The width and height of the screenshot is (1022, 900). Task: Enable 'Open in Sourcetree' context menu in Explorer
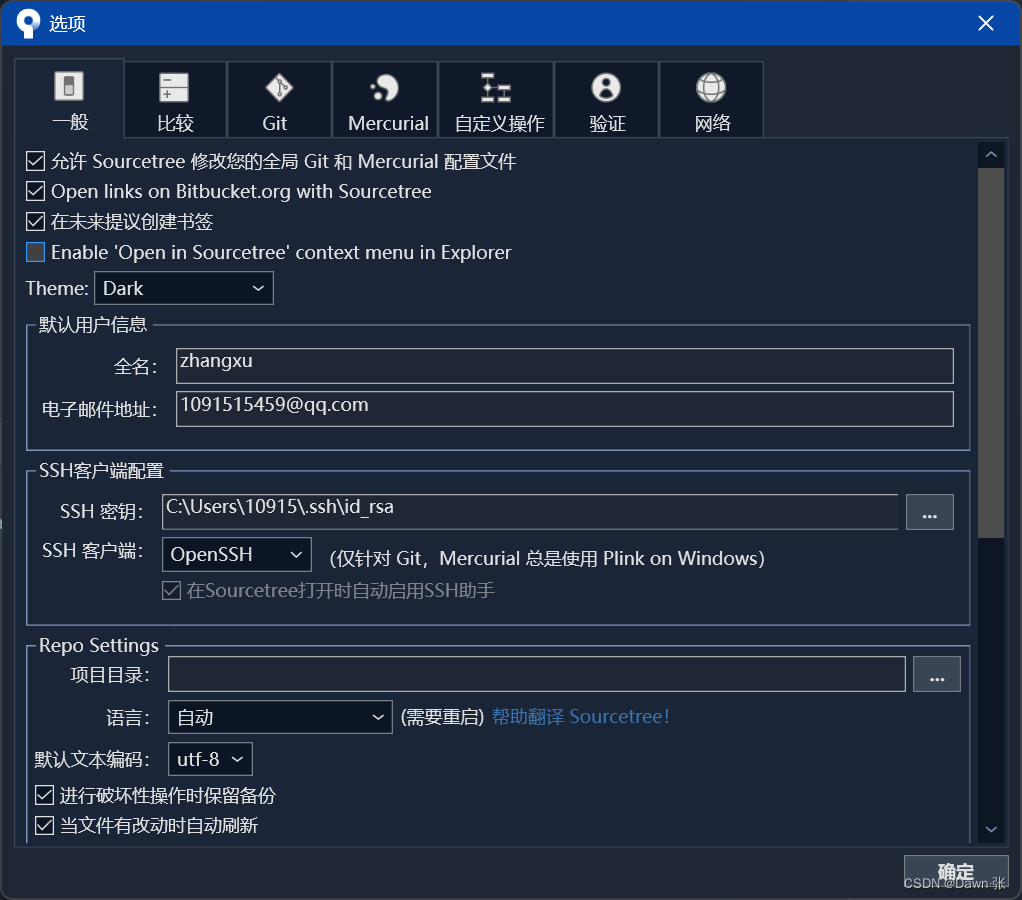pyautogui.click(x=35, y=252)
